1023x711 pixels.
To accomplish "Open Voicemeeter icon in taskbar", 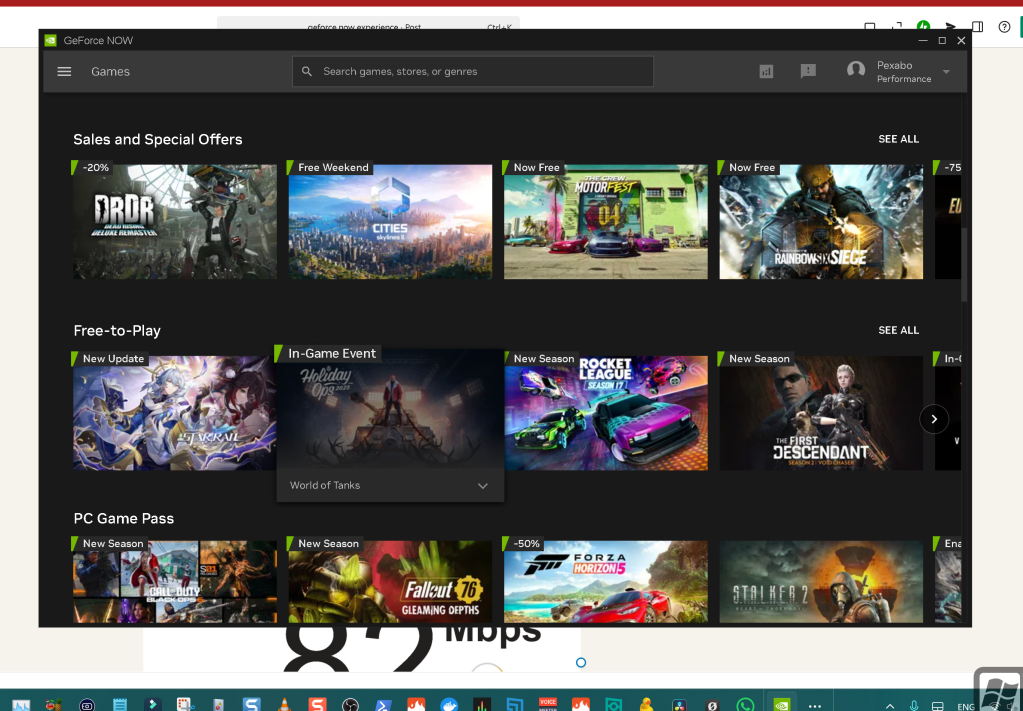I will [547, 704].
